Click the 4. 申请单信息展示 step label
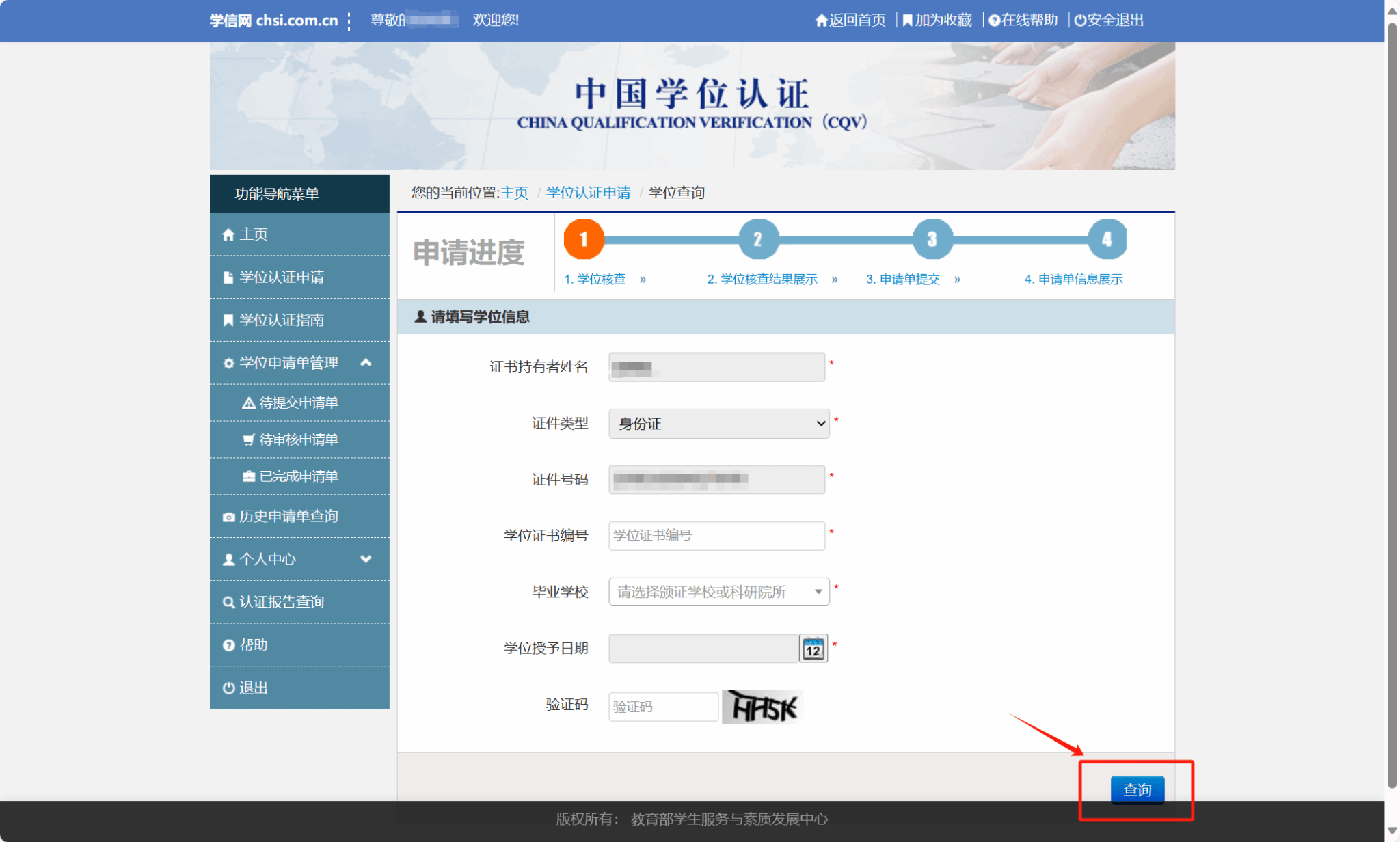Screen dimensions: 1400x842 (x=1074, y=279)
